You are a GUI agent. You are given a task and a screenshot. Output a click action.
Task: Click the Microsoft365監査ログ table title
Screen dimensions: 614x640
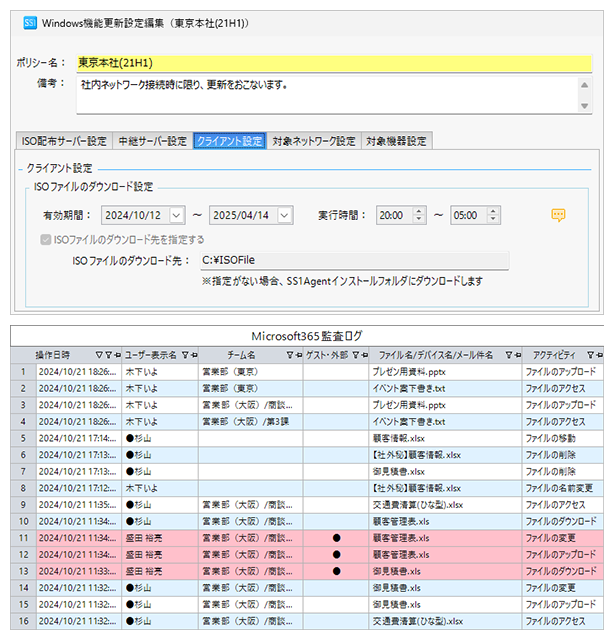click(x=307, y=336)
